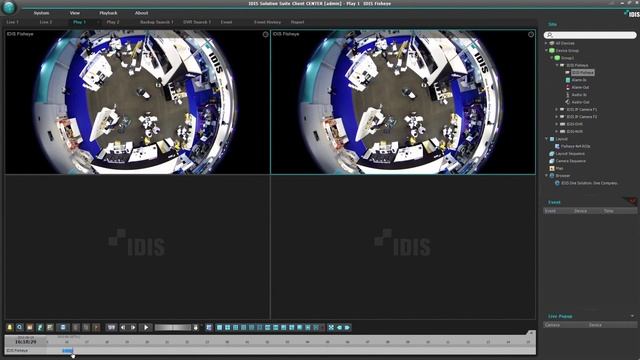
Task: Collapse the IDIS Fisheye device node
Action: [557, 65]
